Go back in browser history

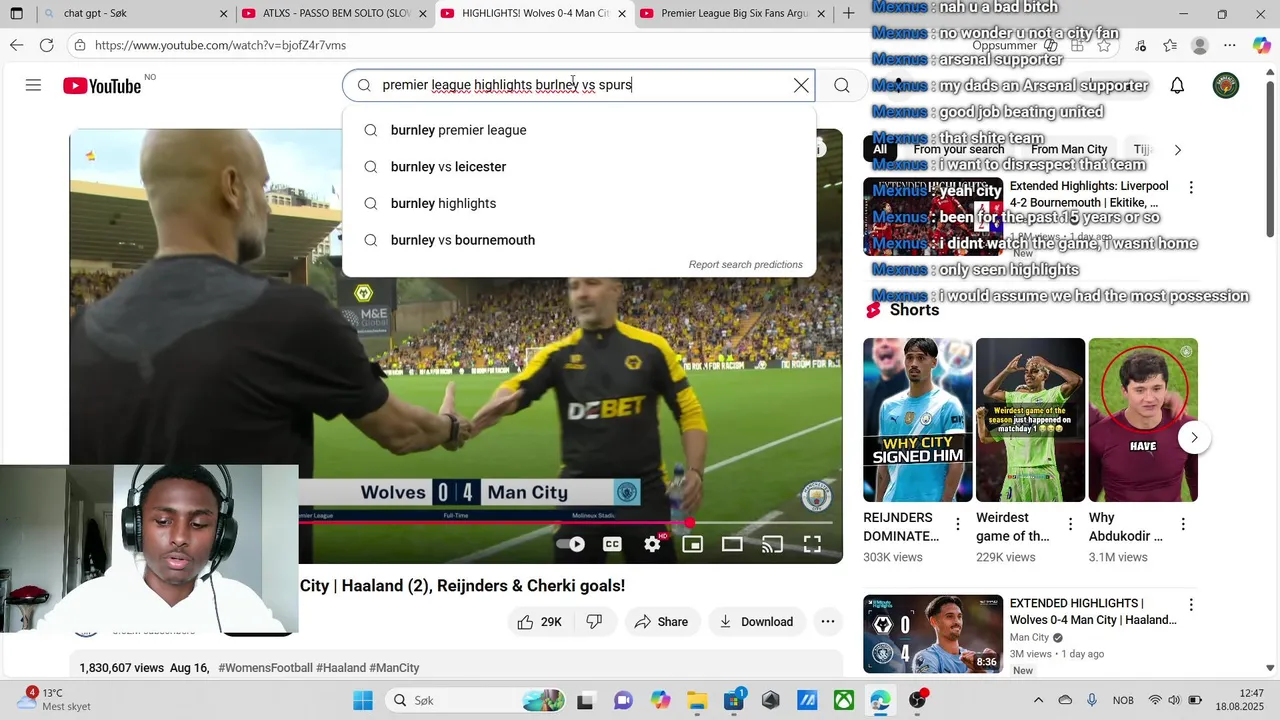tap(17, 45)
